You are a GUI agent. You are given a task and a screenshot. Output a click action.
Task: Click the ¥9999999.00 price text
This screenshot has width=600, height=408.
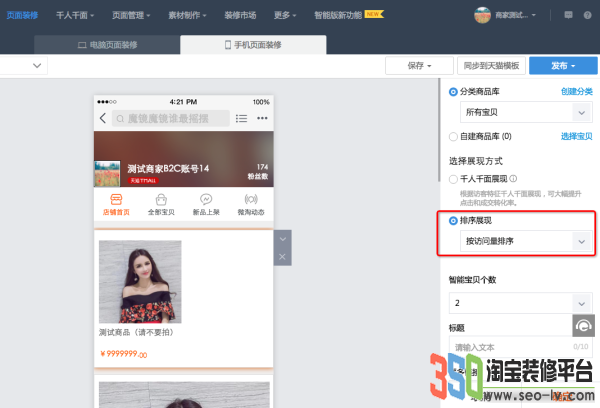(x=123, y=354)
